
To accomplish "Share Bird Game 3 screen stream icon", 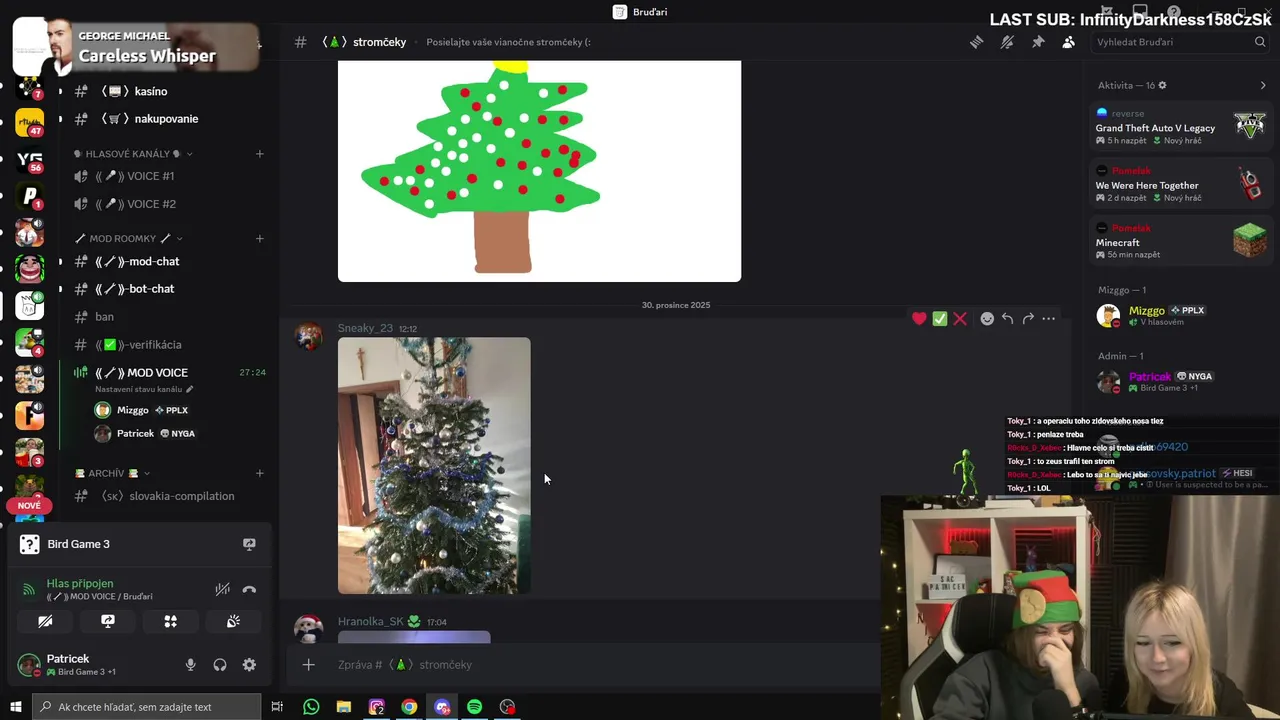I will (x=249, y=544).
